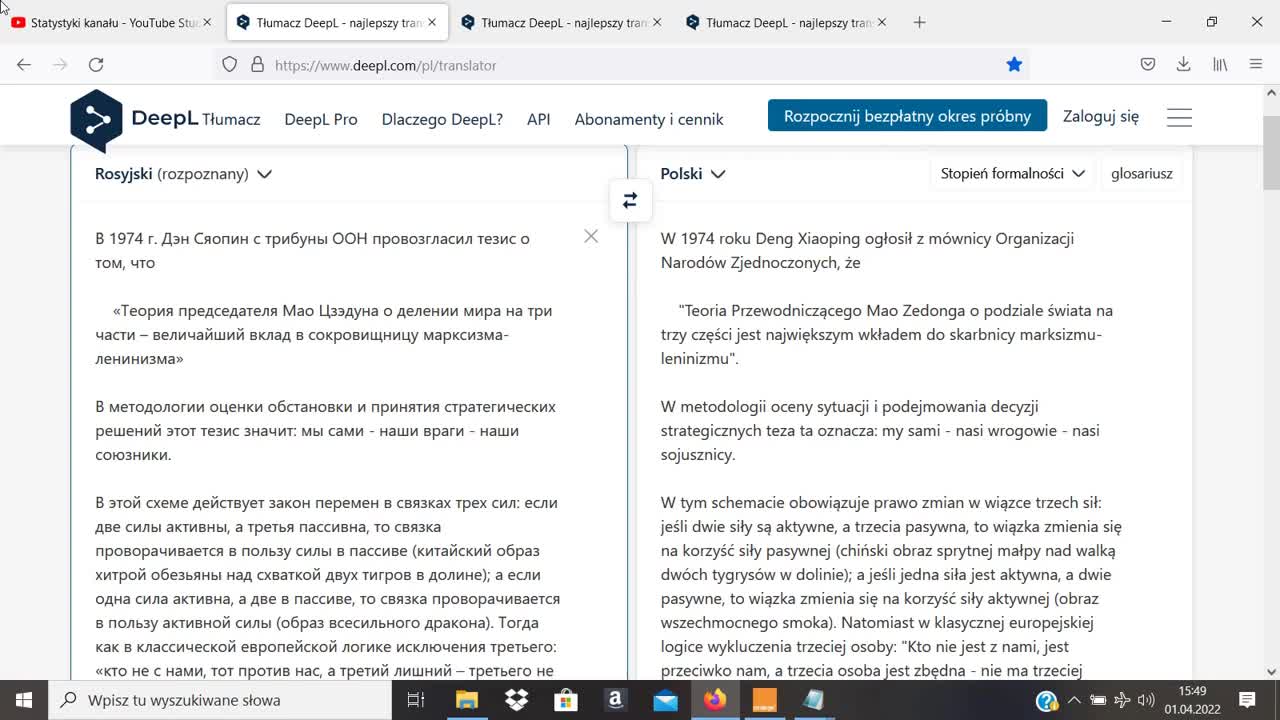Click the tracking protection shield icon
The width and height of the screenshot is (1280, 720).
229,64
